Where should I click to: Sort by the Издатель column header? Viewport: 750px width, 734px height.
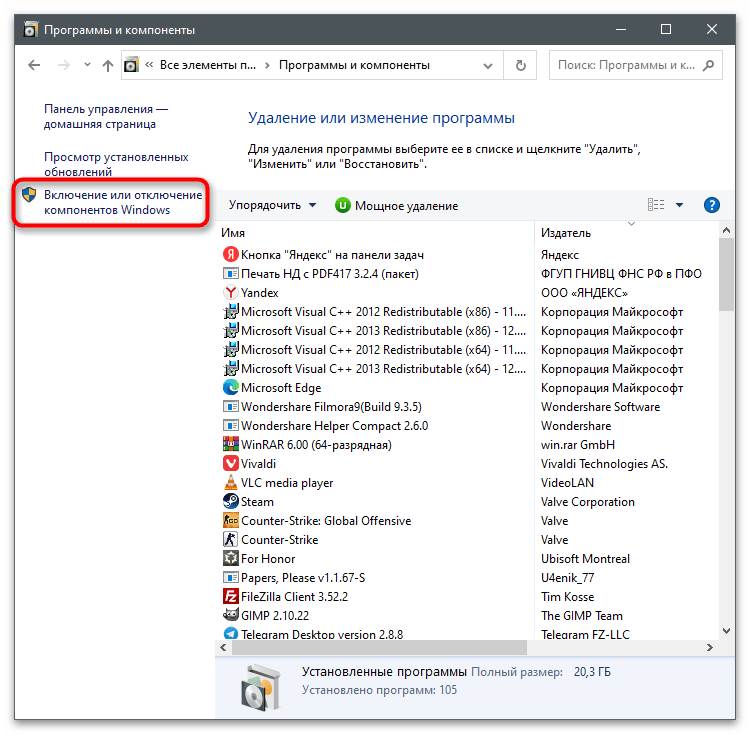pyautogui.click(x=566, y=233)
